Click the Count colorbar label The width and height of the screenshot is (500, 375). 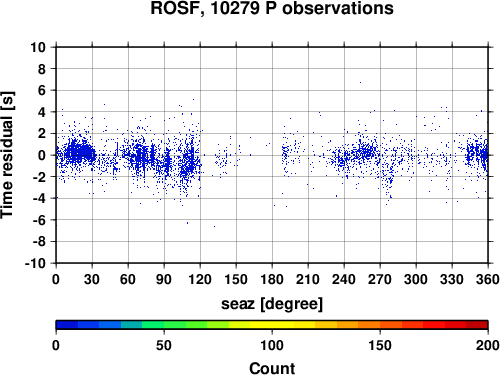(x=272, y=368)
